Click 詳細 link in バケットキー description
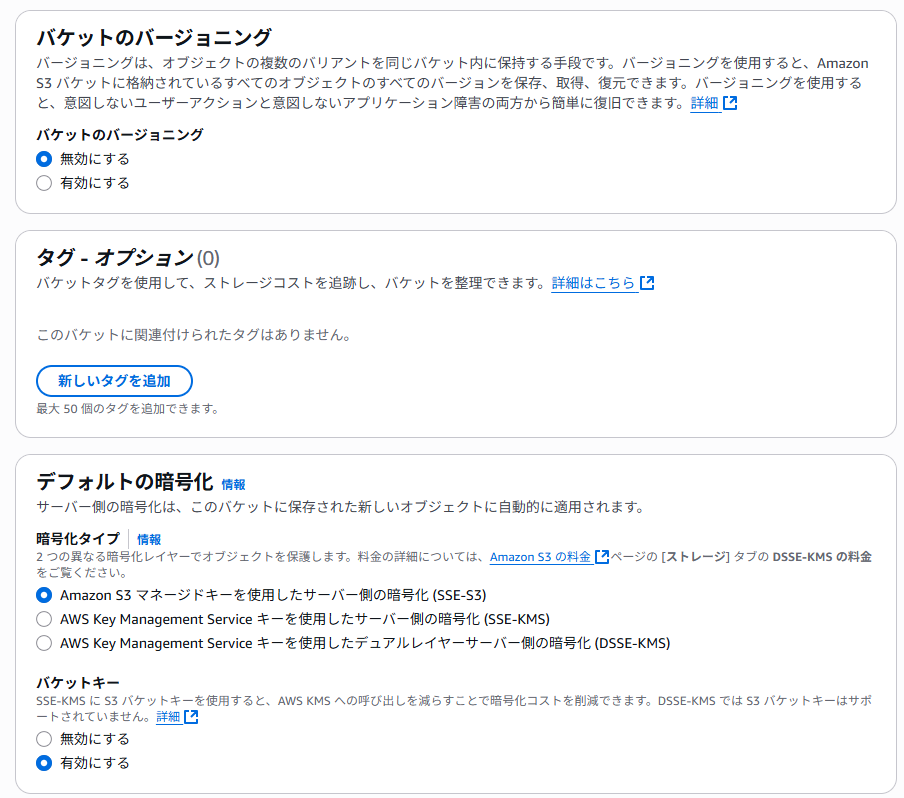904x798 pixels. (x=168, y=717)
